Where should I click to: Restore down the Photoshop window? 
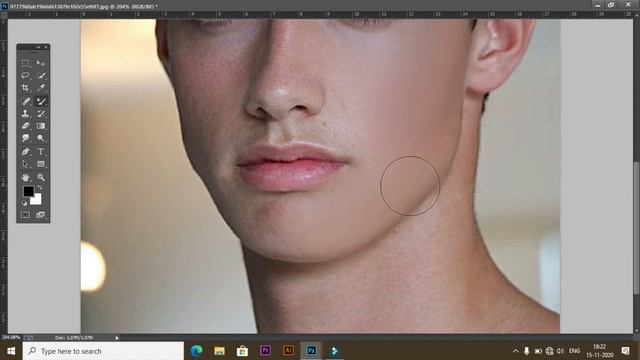click(x=611, y=4)
